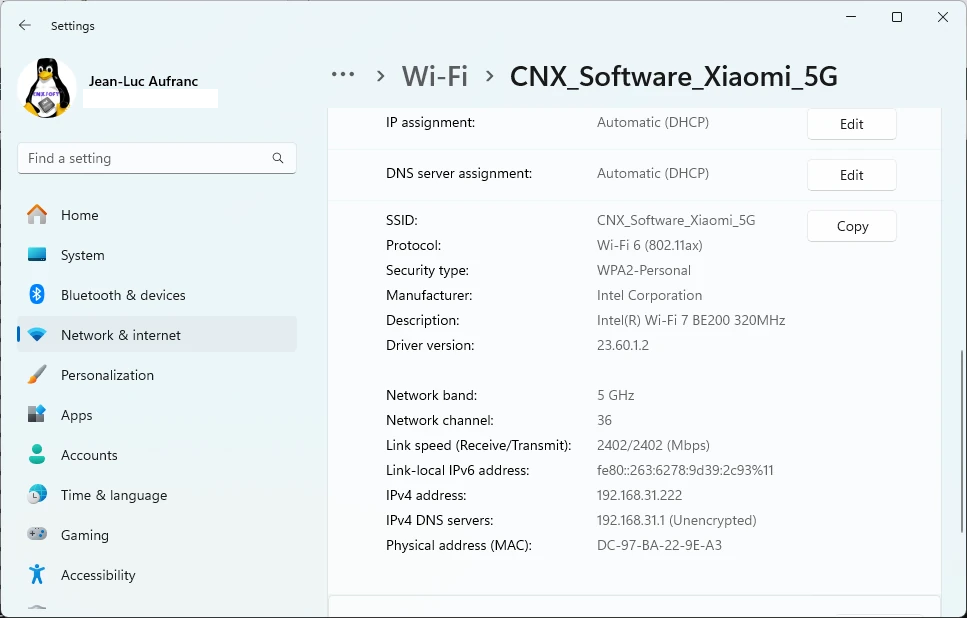Select MAC address DC-97-BA-22-9E-A3
This screenshot has height=618, width=967.
point(659,545)
